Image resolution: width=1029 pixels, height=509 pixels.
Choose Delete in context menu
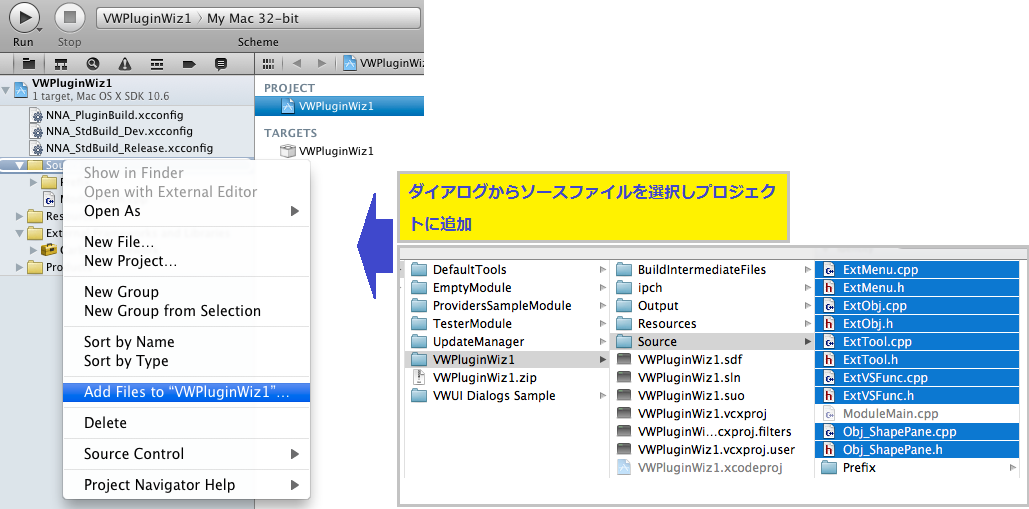pos(186,423)
